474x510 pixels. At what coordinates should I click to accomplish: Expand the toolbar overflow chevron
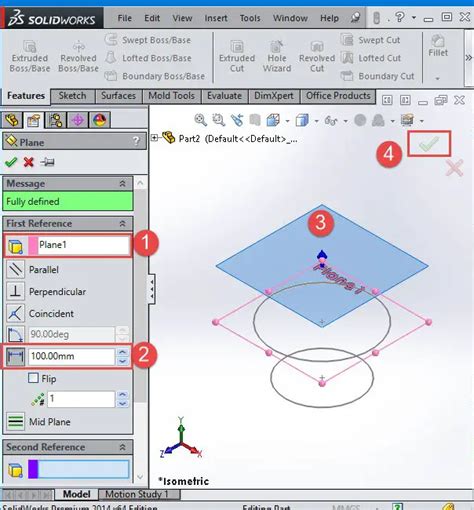click(468, 58)
